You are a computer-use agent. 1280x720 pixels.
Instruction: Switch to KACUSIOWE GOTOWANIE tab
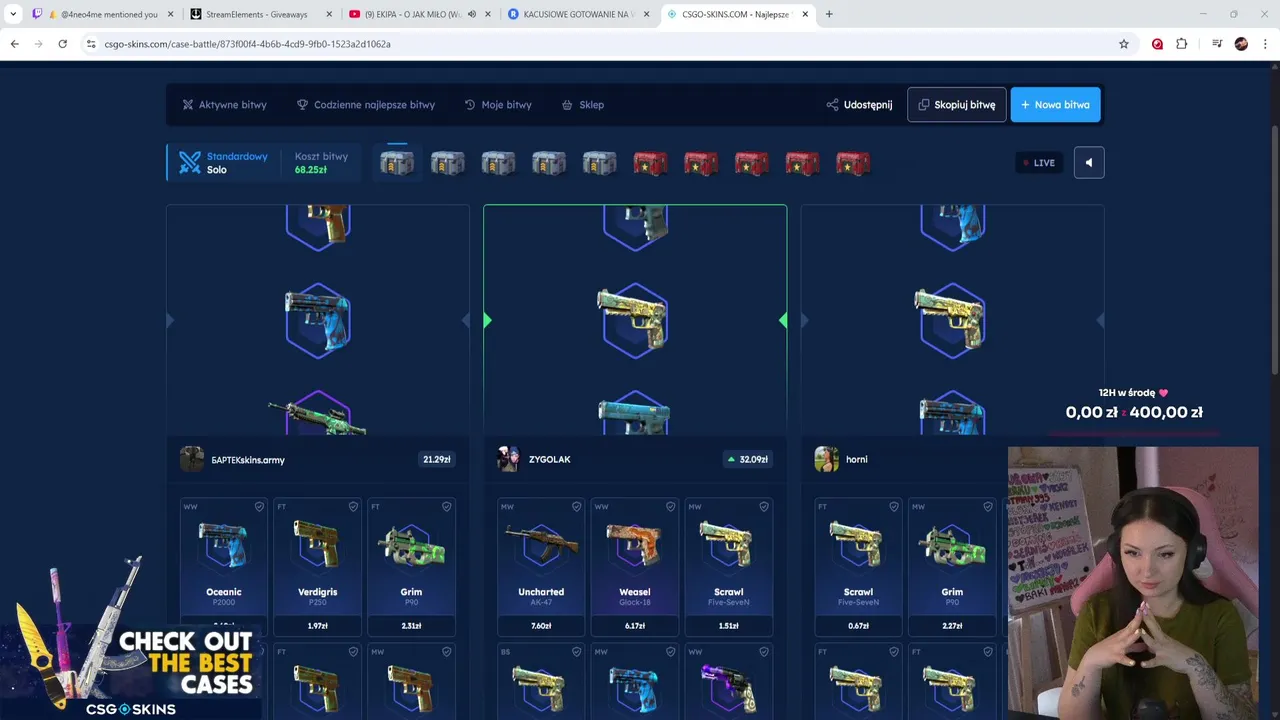click(578, 14)
